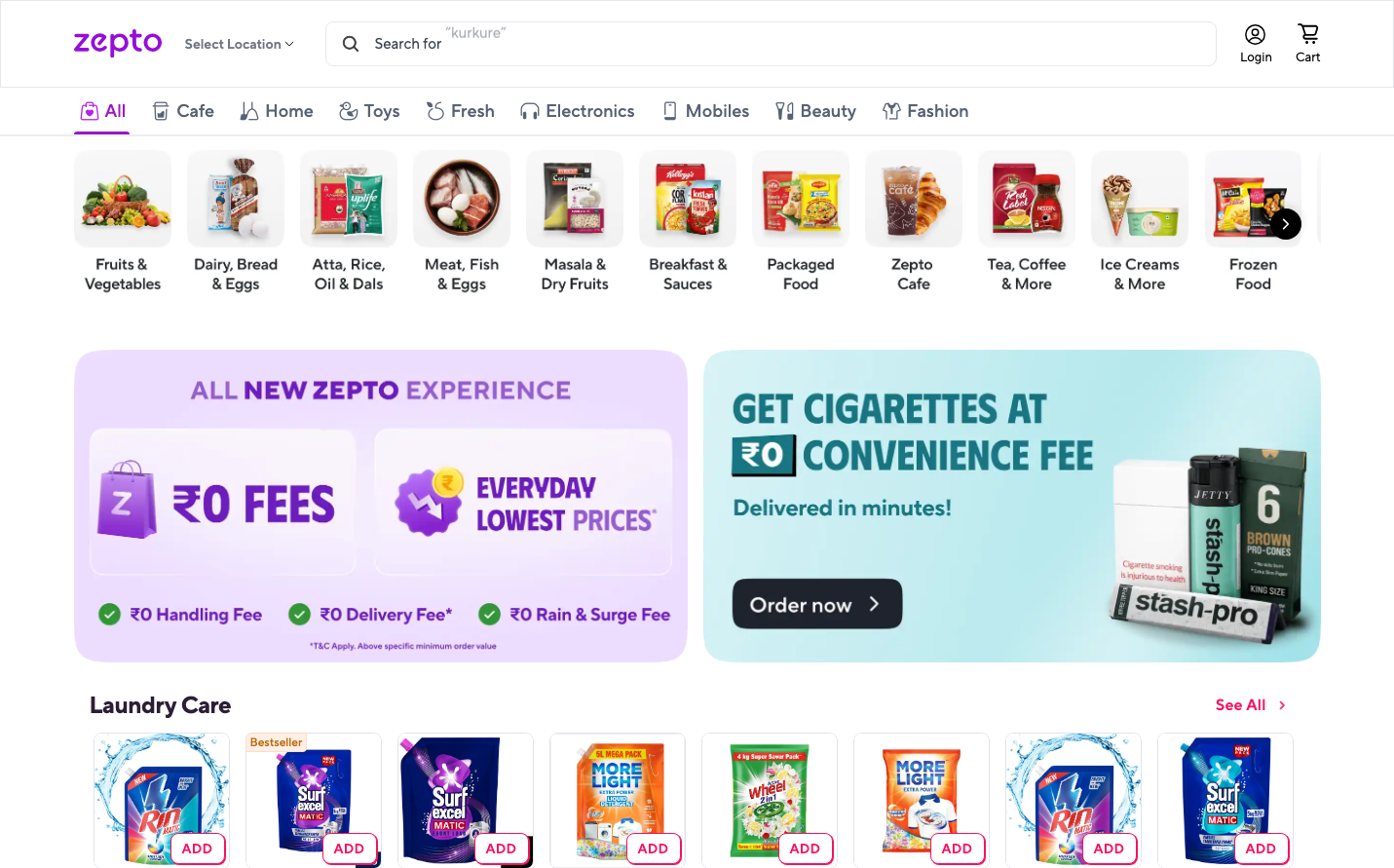The height and width of the screenshot is (868, 1394).
Task: Open the Zepto Cafe category thumbnail
Action: (914, 222)
